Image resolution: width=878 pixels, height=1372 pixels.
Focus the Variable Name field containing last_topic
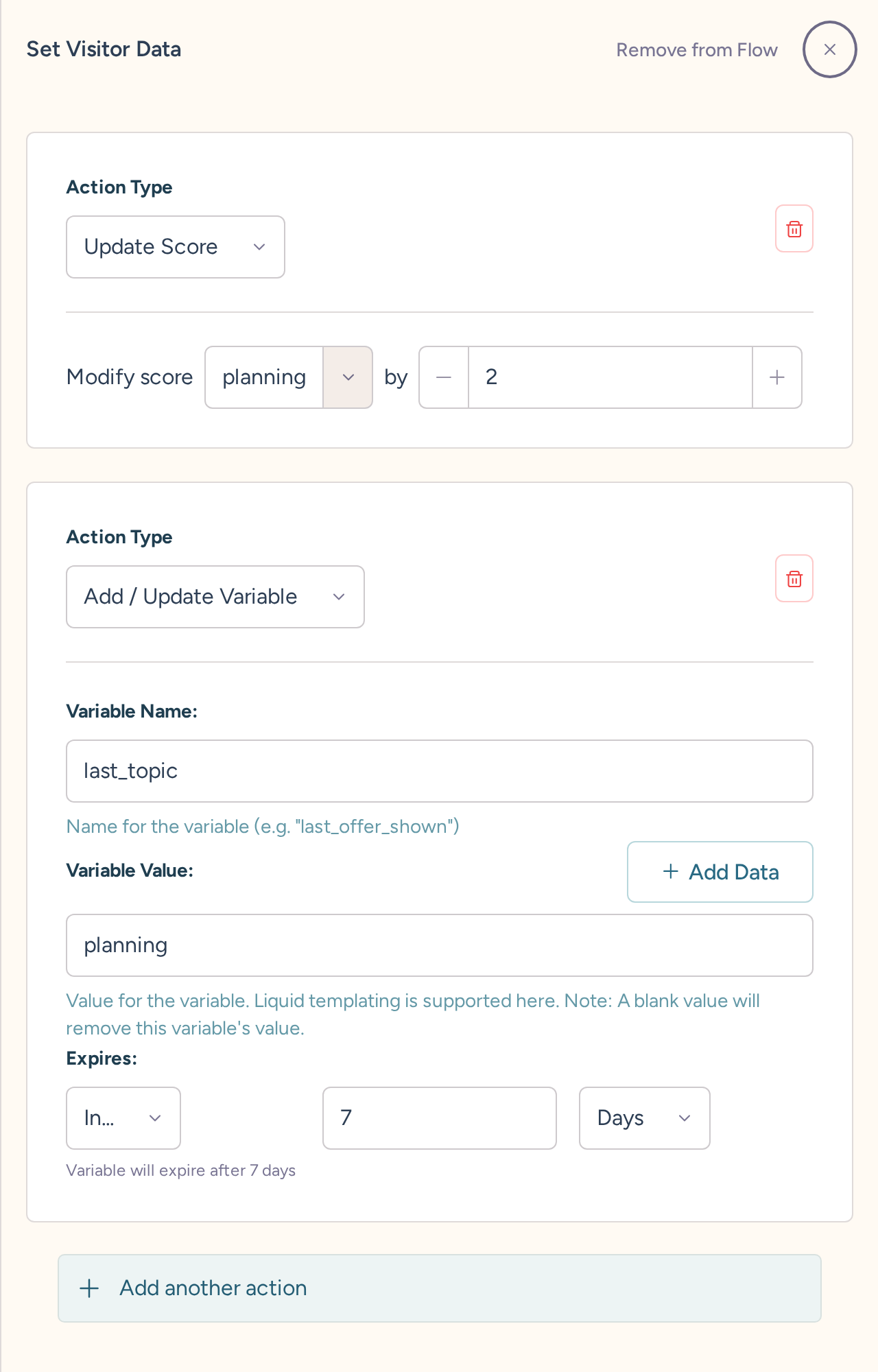[x=440, y=771]
